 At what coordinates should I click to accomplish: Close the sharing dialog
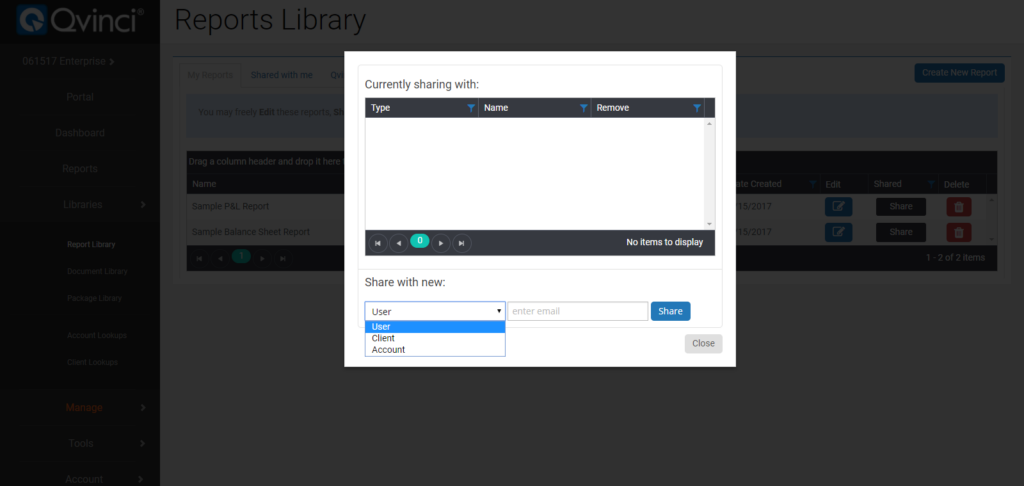(703, 343)
